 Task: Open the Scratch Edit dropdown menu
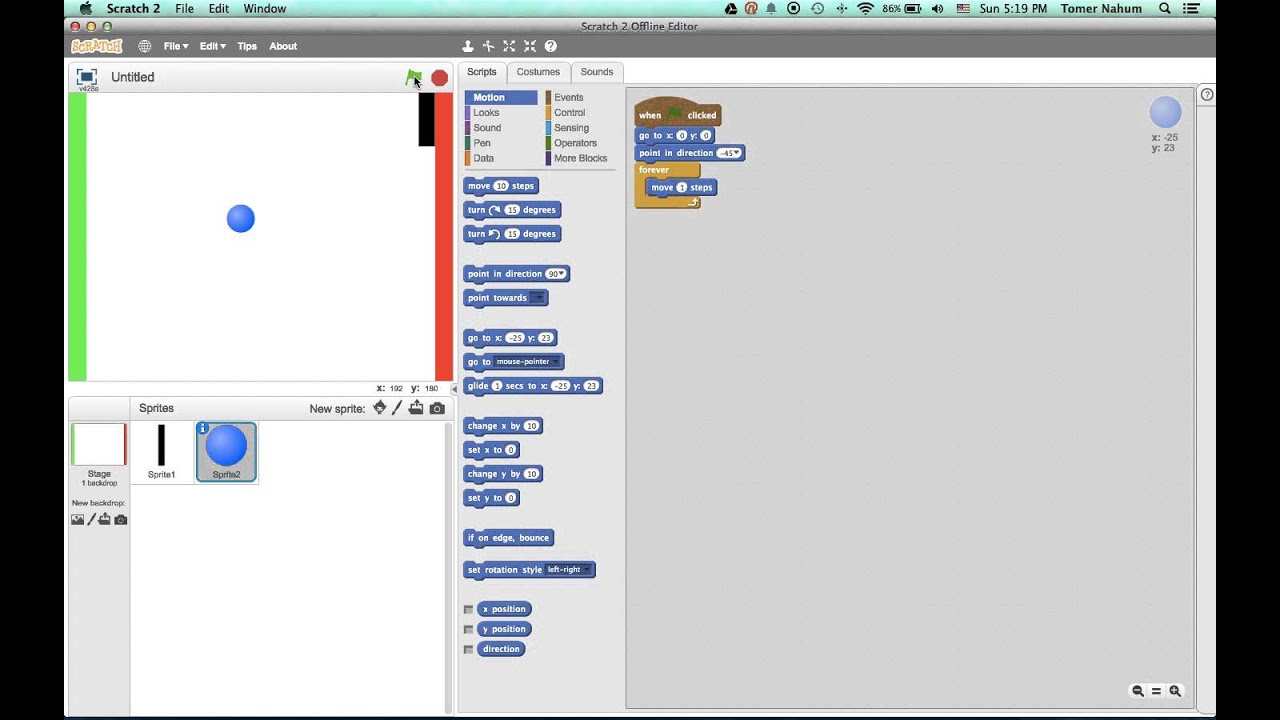[212, 46]
